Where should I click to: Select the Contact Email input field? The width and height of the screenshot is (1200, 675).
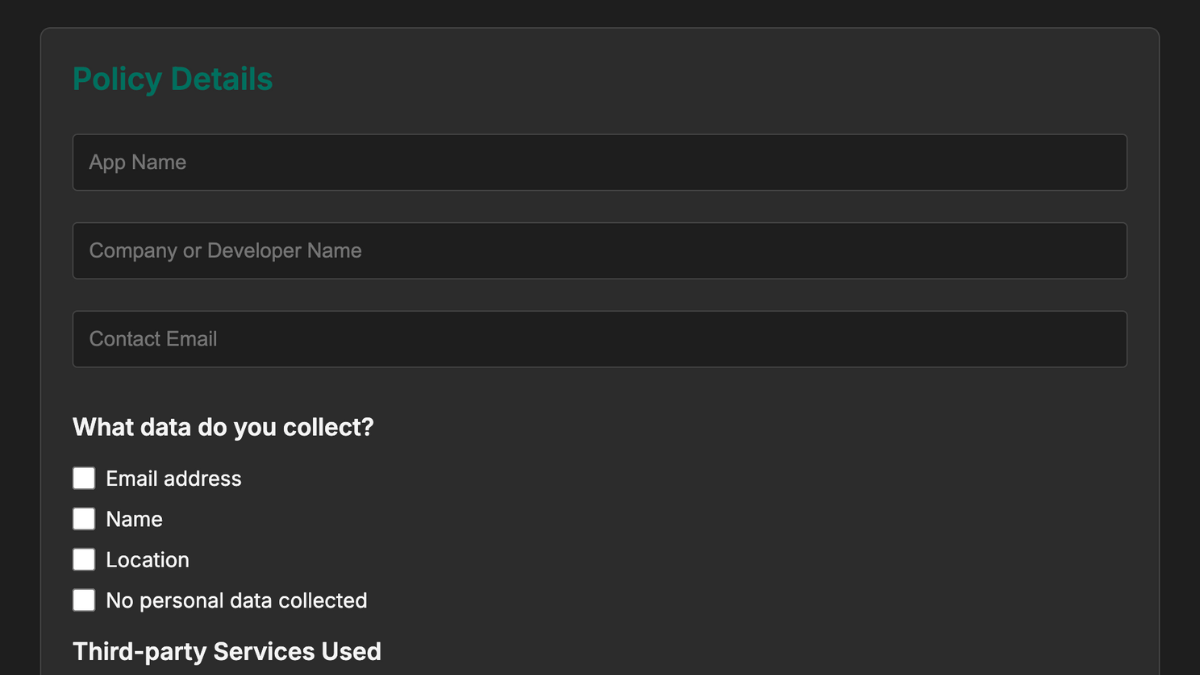[x=600, y=339]
